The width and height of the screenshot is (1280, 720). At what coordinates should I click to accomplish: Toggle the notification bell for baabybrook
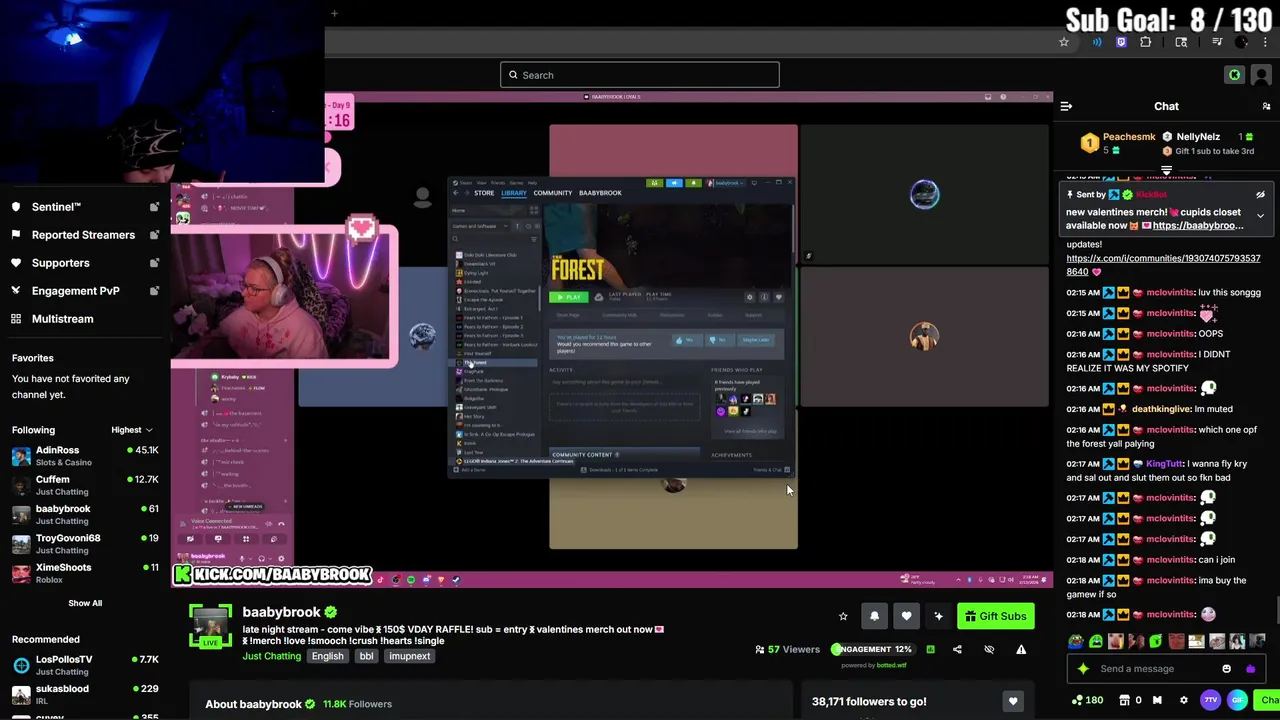coord(874,616)
